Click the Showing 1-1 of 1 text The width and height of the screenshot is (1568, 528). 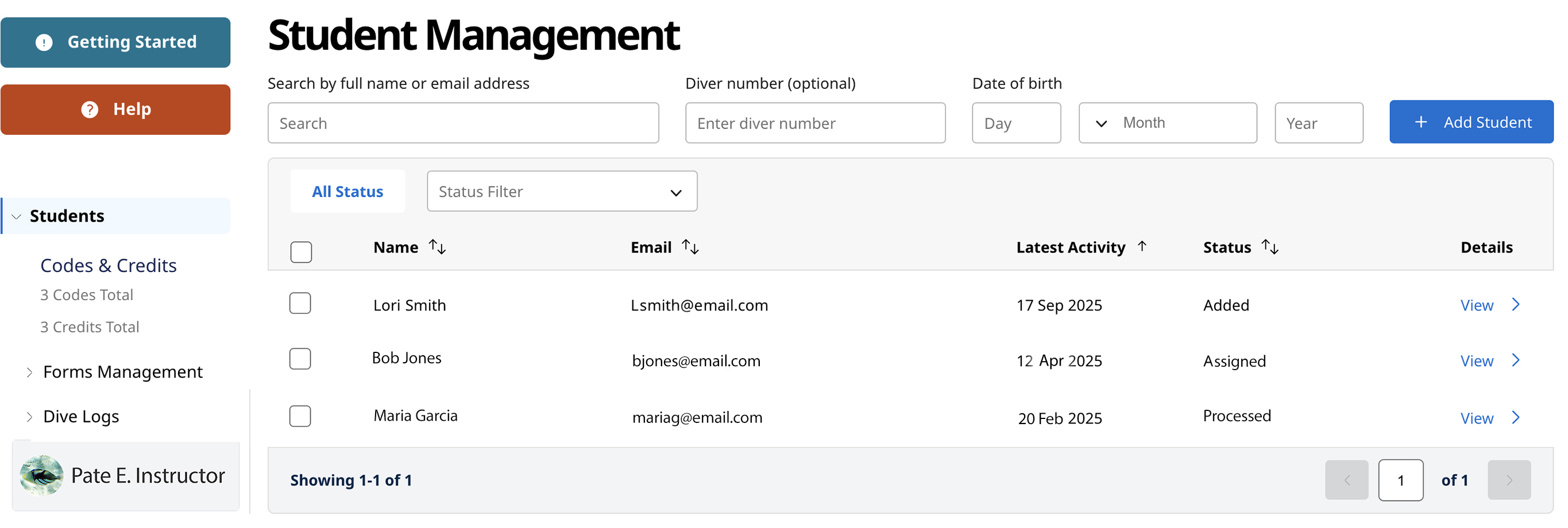click(351, 481)
